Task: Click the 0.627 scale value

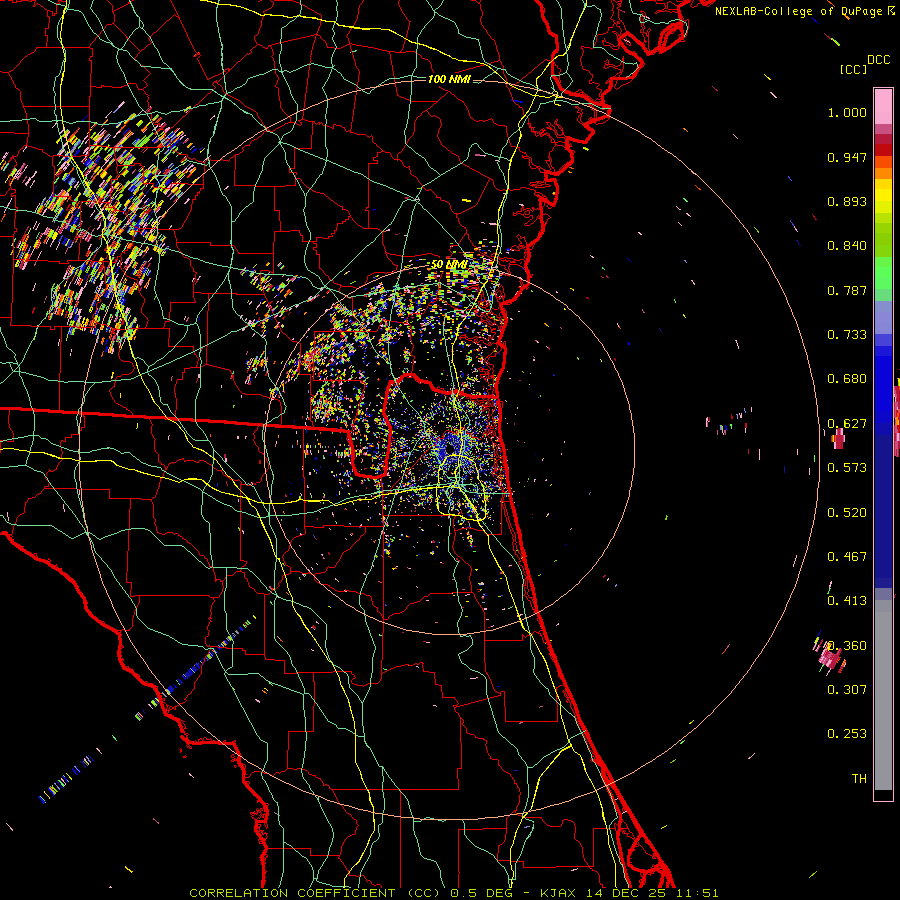Action: click(x=847, y=424)
